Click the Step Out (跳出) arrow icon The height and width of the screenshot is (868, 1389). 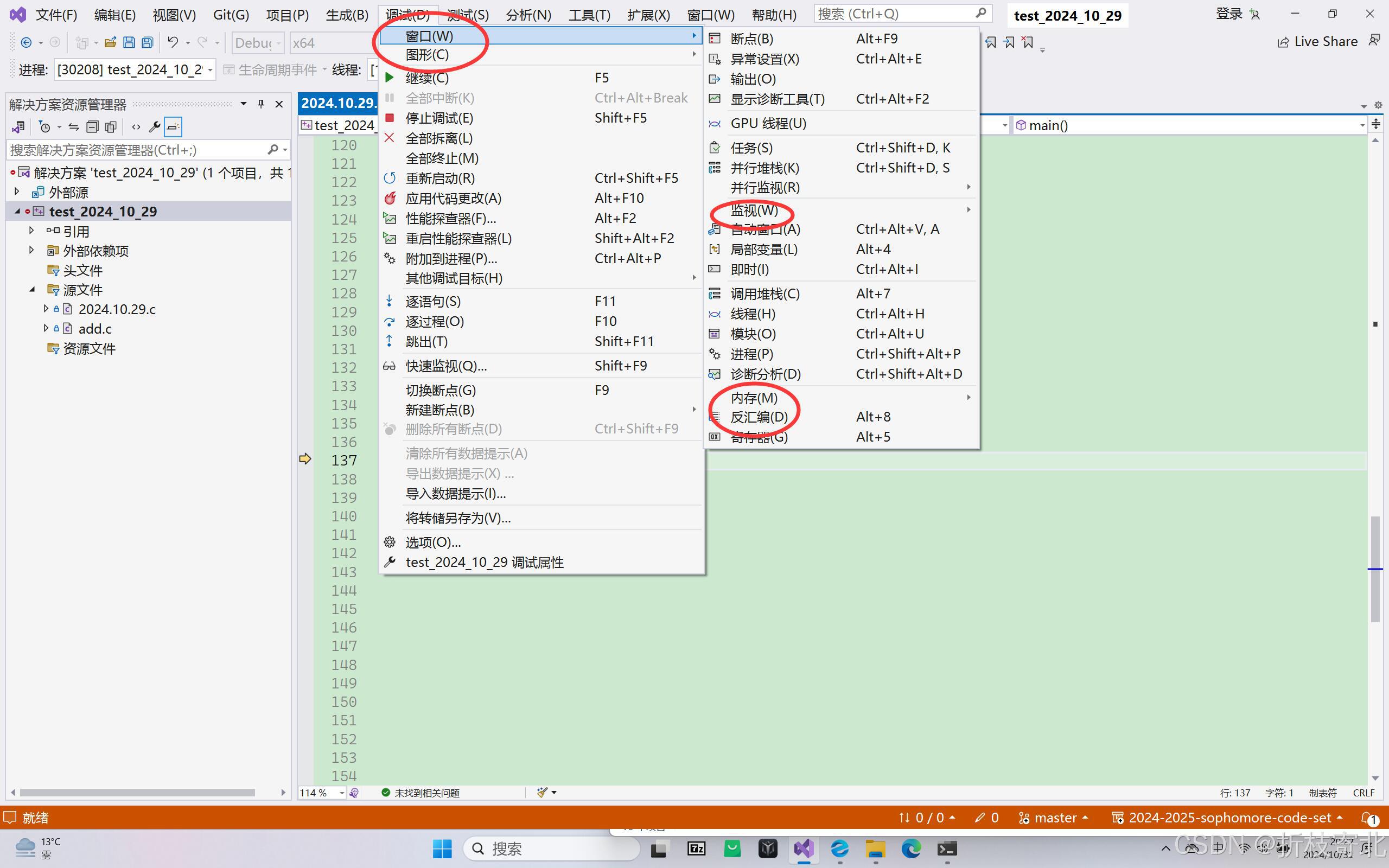point(390,341)
